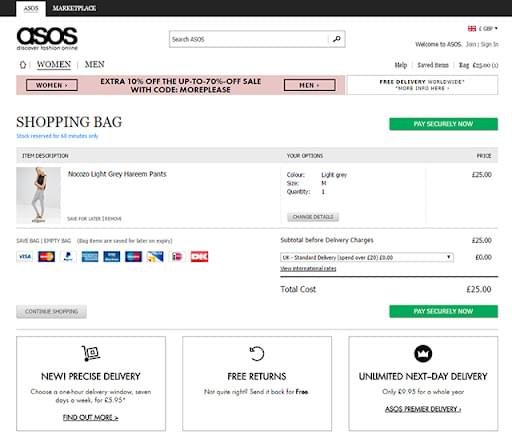Viewport: 512px width, 439px height.
Task: Click the MasterCard payment icon
Action: coord(46,256)
